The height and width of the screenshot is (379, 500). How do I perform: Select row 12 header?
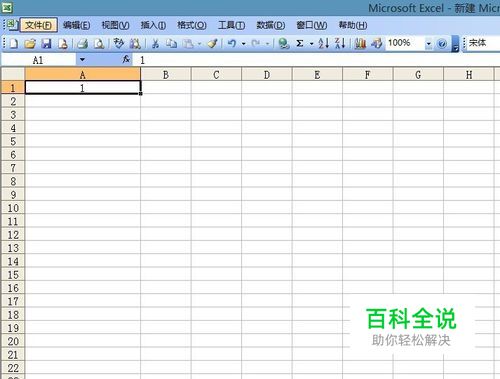point(13,235)
